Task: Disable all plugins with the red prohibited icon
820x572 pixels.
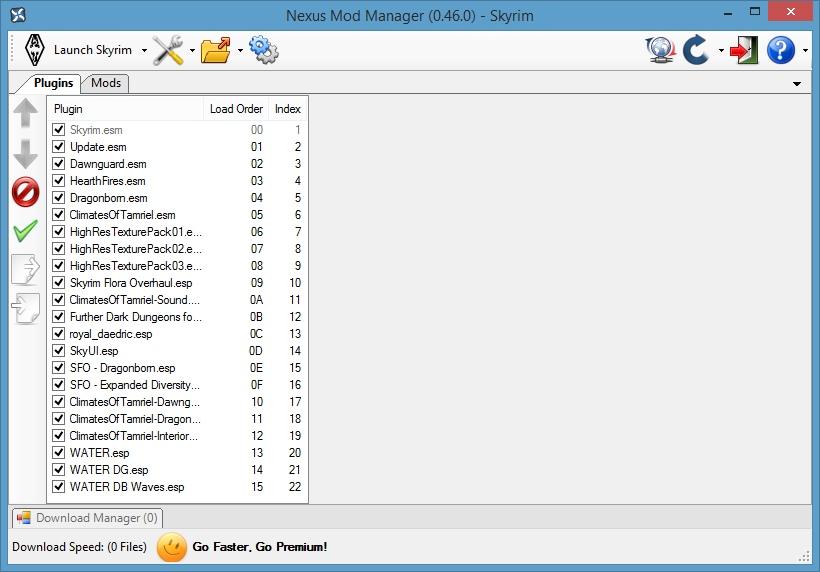Action: [x=25, y=192]
